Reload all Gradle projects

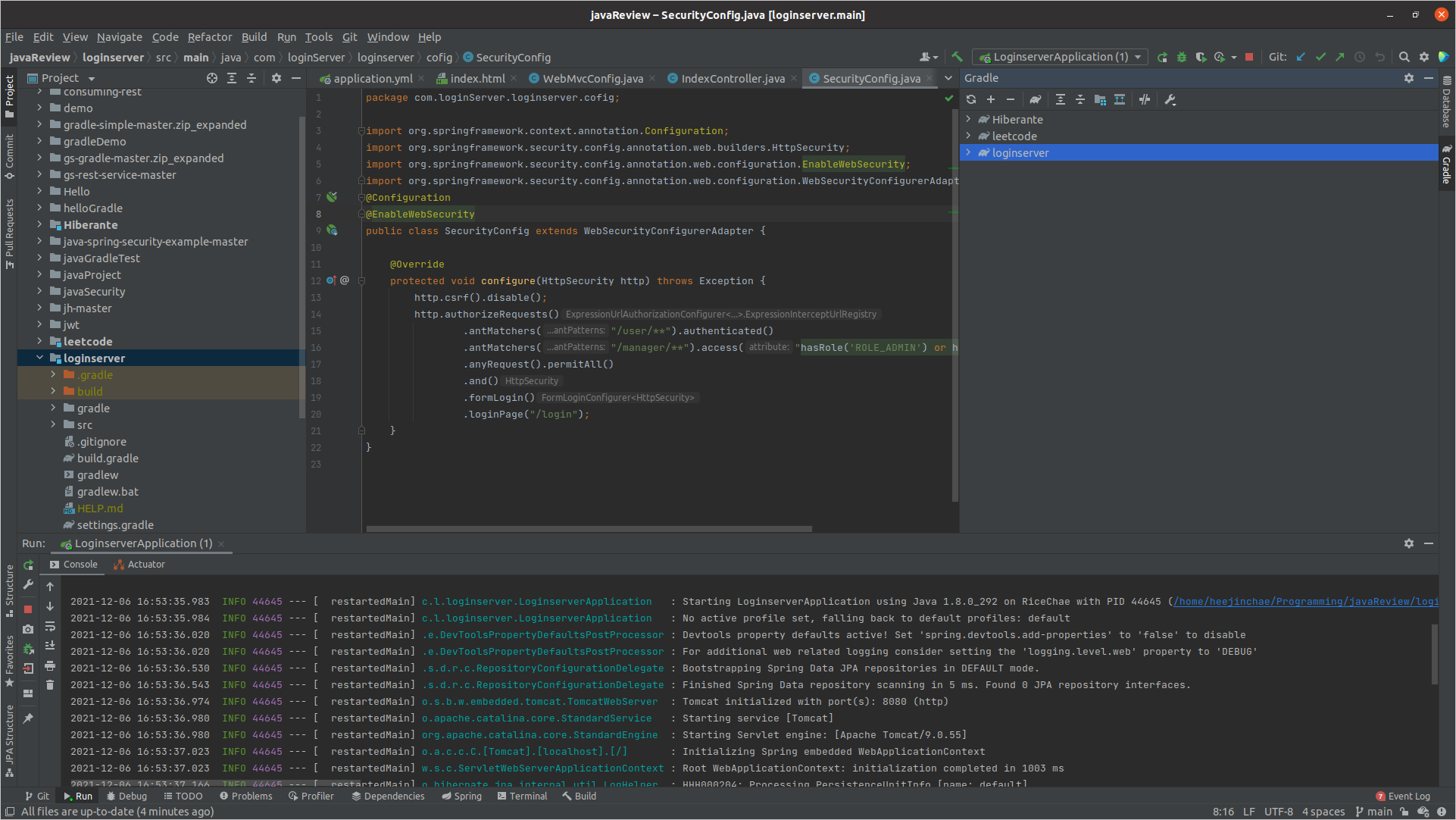coord(971,99)
